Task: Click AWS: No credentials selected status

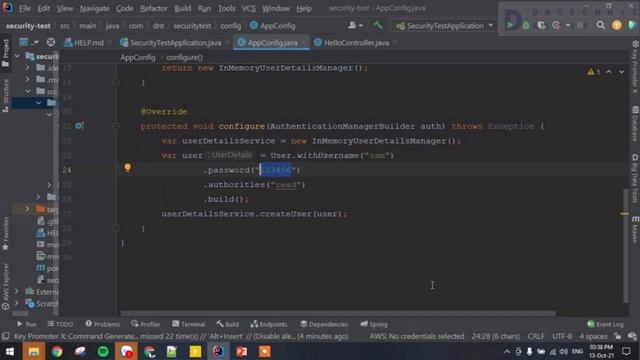Action: pos(416,336)
